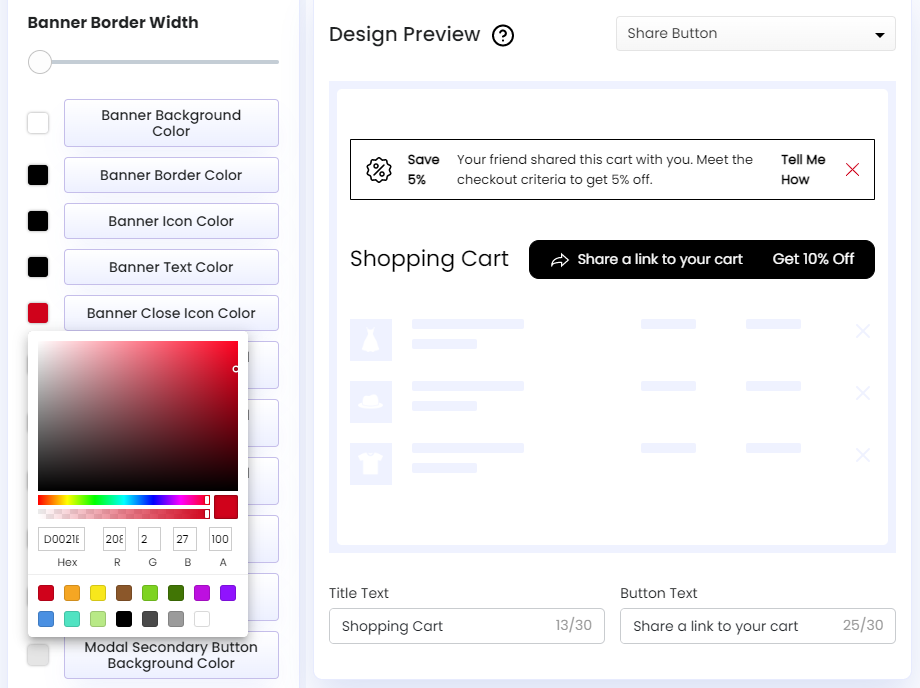Viewport: 920px width, 688px height.
Task: Click the share arrow icon on the black cart button
Action: pyautogui.click(x=560, y=259)
